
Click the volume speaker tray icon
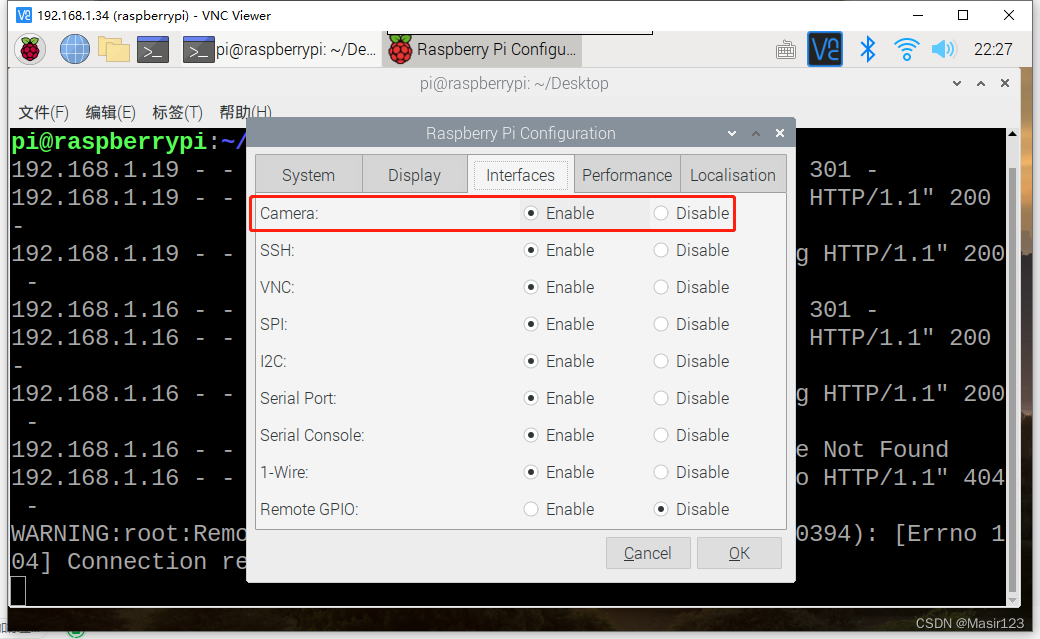(x=943, y=49)
